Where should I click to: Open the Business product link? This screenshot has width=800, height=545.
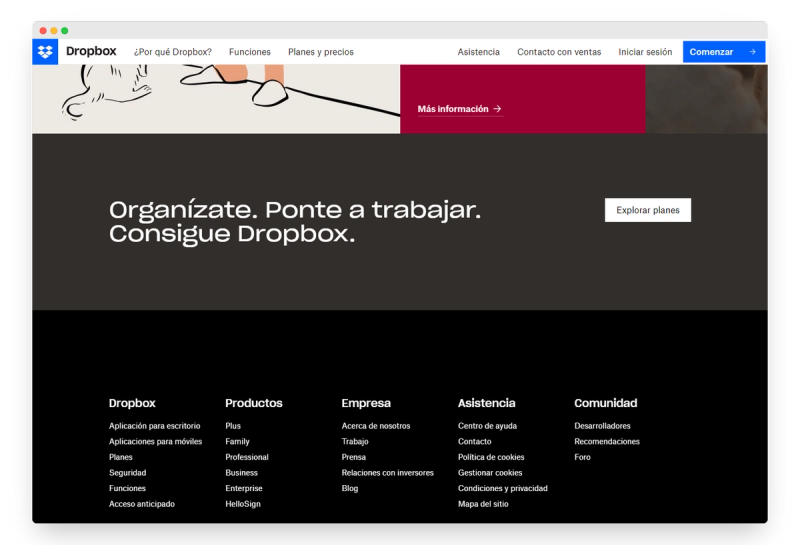[241, 473]
